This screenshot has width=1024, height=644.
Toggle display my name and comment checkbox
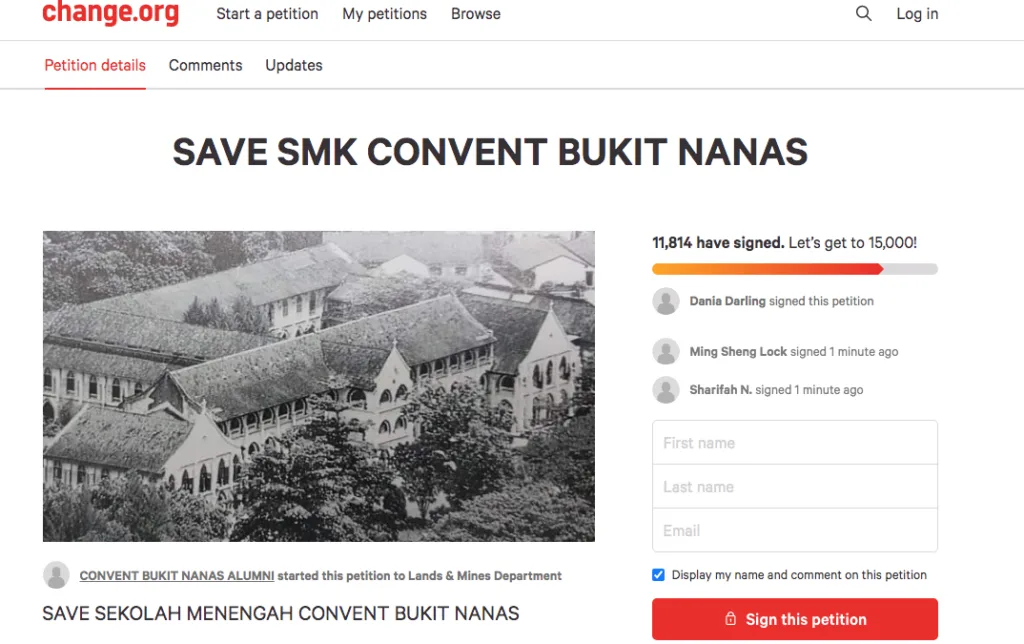click(x=658, y=575)
